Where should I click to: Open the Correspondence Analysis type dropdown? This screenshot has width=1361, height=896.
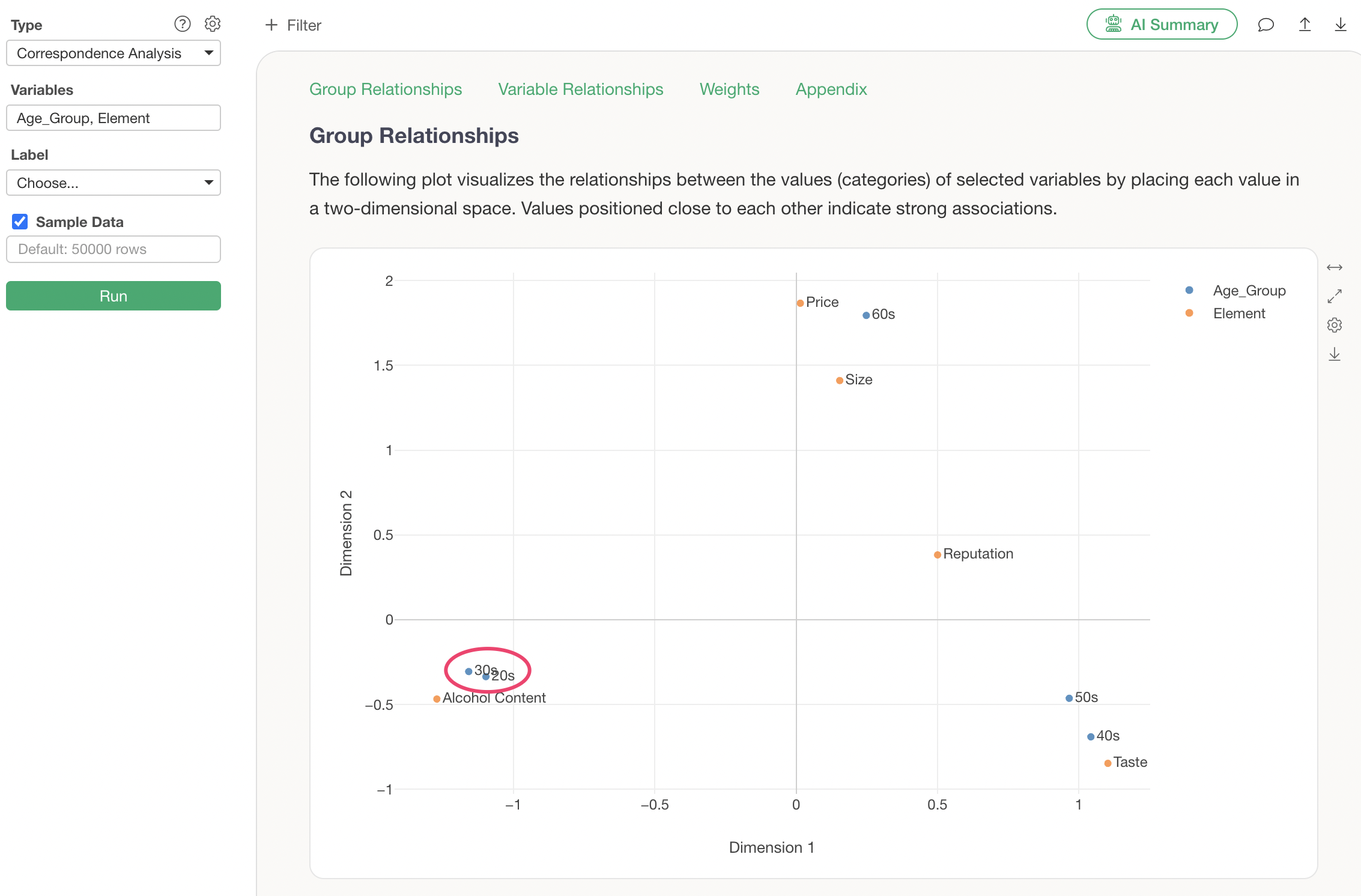pyautogui.click(x=114, y=53)
